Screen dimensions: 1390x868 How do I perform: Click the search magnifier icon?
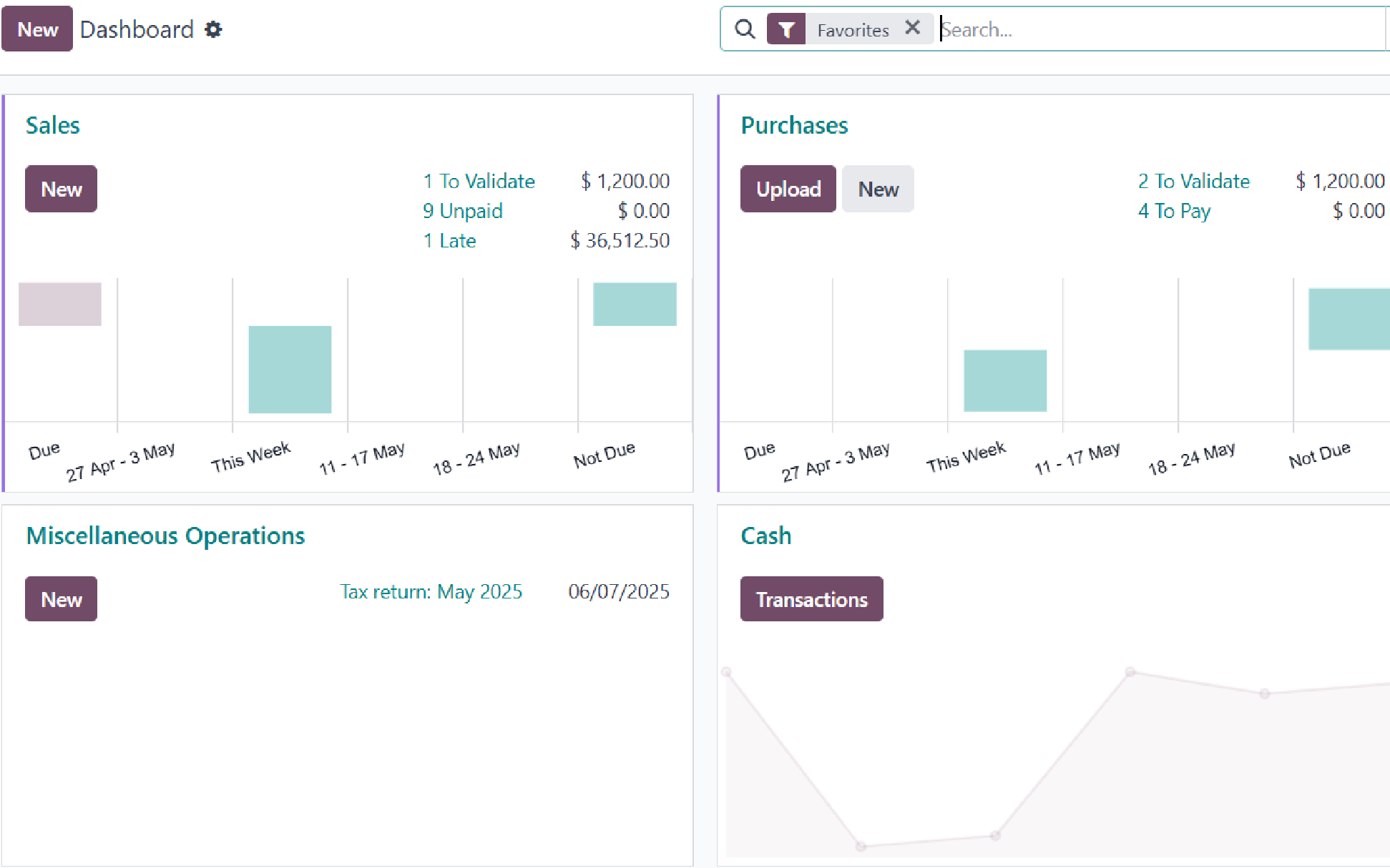tap(745, 29)
